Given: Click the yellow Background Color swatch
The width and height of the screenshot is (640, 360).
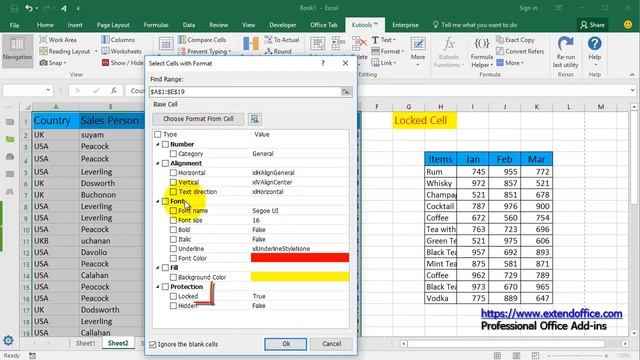Looking at the screenshot, I should pos(300,277).
